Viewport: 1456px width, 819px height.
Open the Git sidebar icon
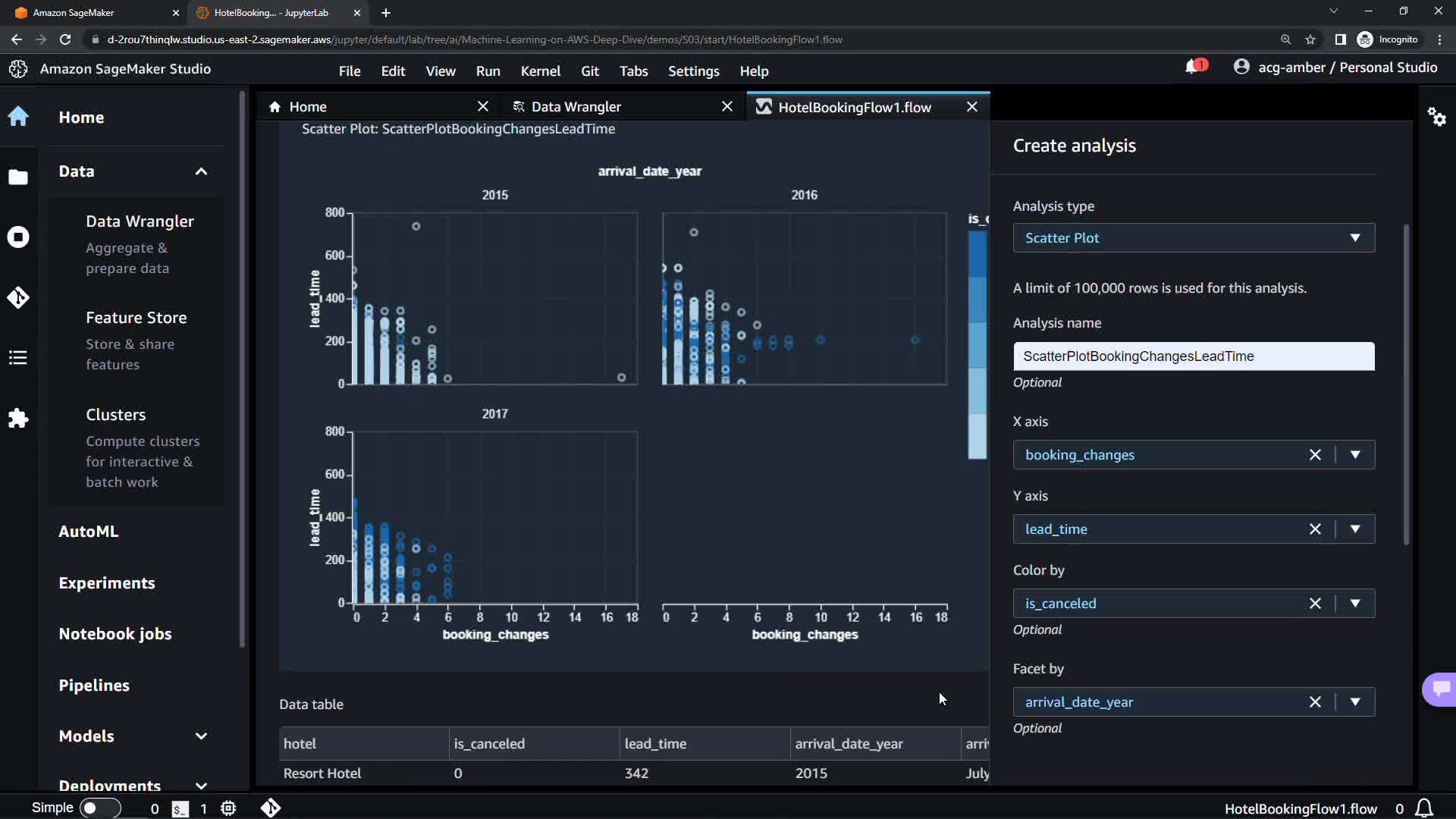18,297
